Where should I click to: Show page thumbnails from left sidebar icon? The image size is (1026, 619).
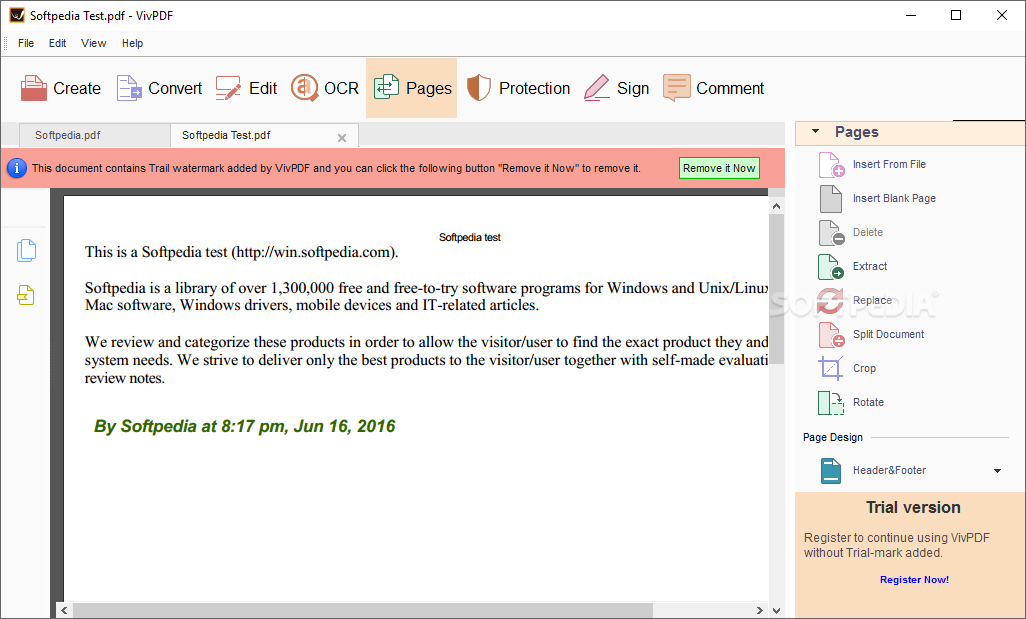[x=26, y=251]
